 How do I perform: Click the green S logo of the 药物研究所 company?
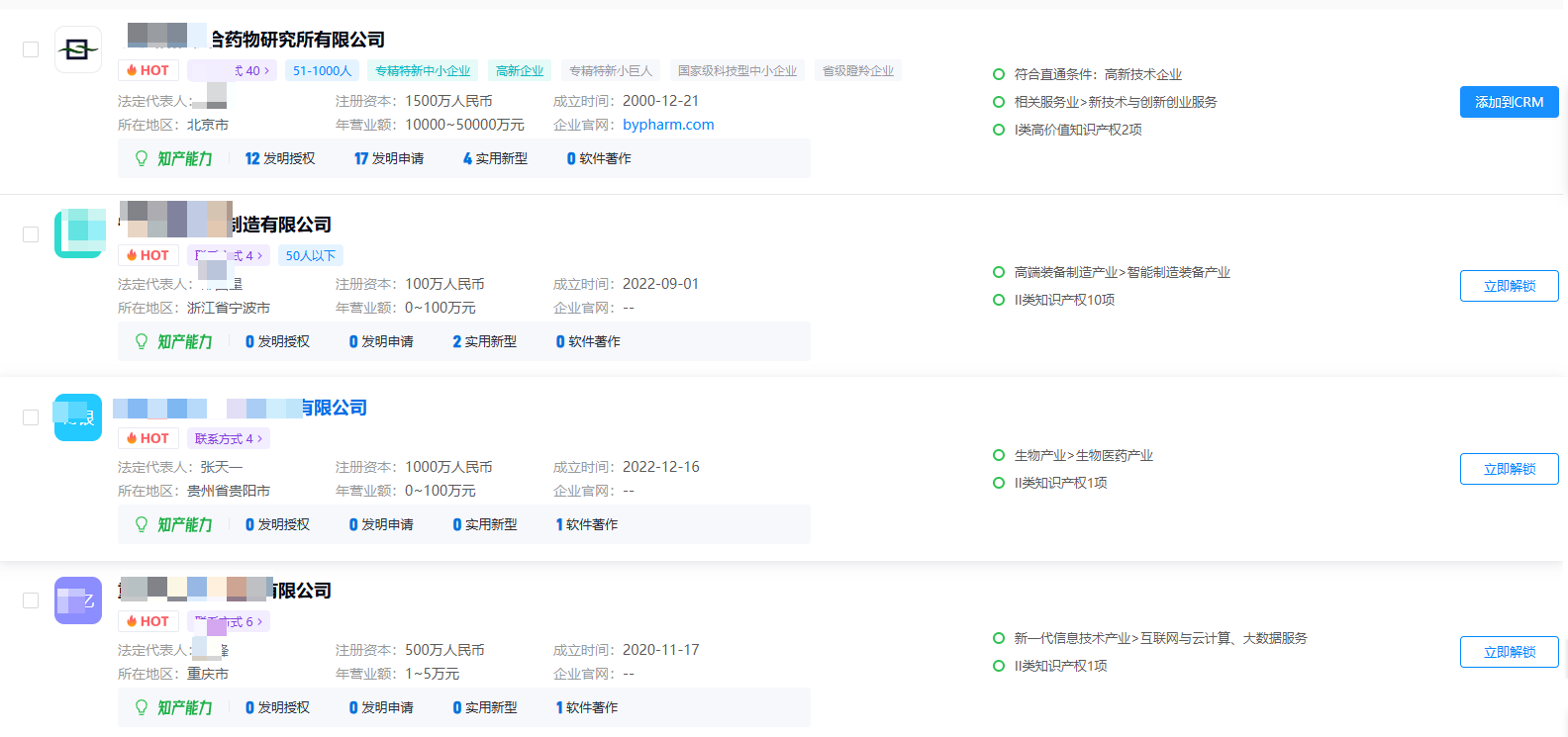(78, 49)
